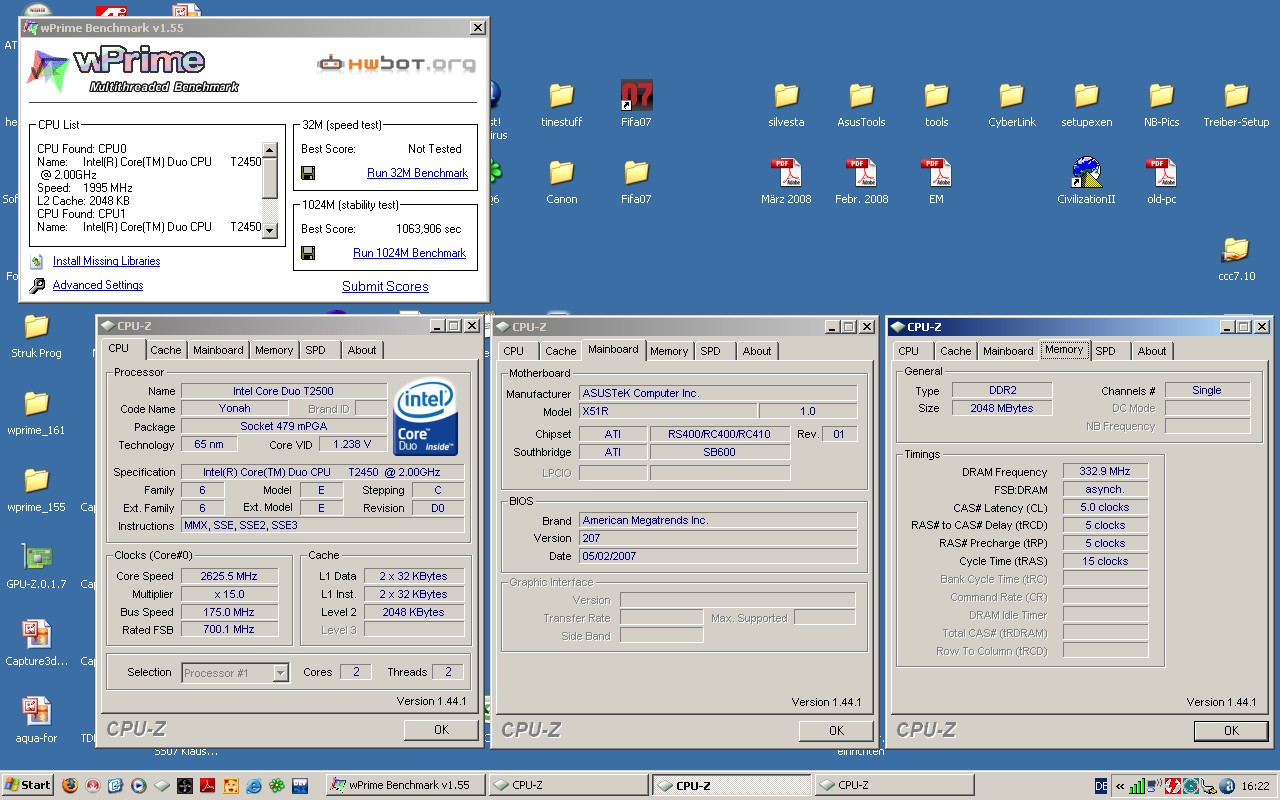
Task: Click the Run 32M Benchmark link
Action: [x=417, y=173]
